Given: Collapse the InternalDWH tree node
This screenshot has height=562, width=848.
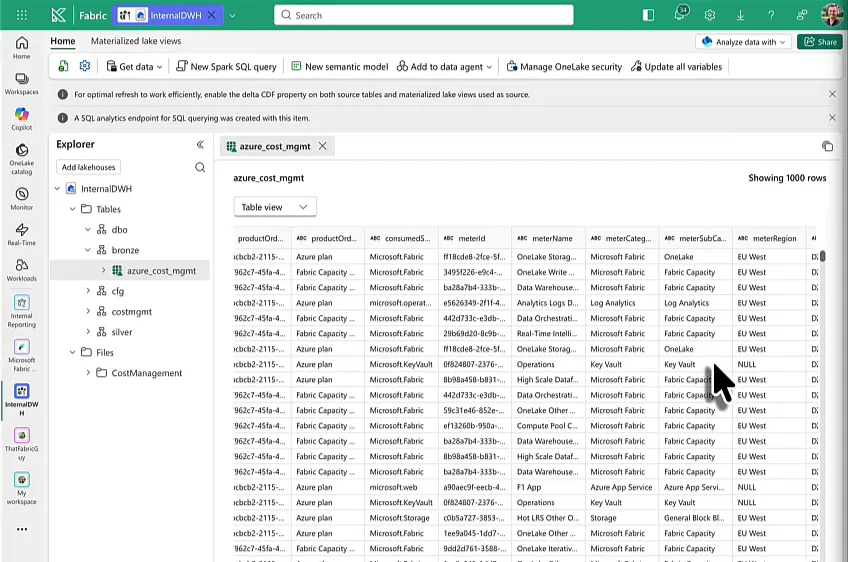Looking at the screenshot, I should [x=57, y=188].
